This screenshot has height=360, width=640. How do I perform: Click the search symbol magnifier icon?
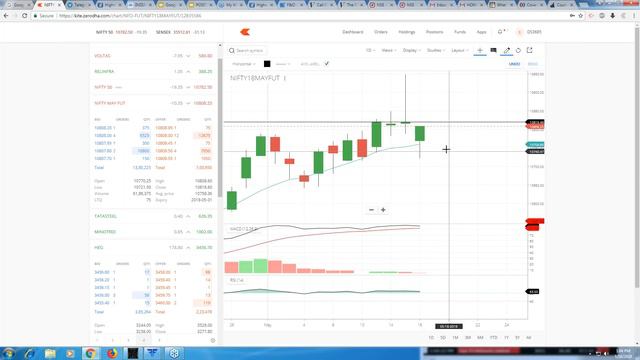click(x=232, y=51)
